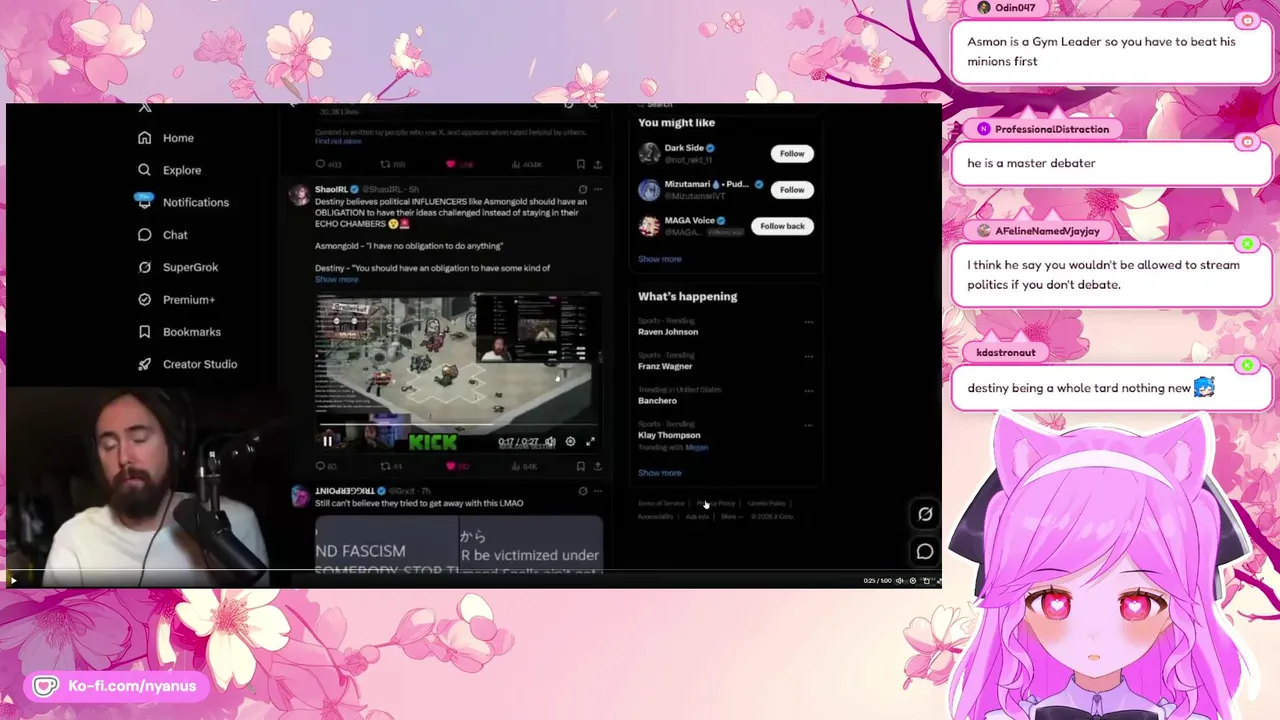The width and height of the screenshot is (1280, 720).
Task: Open the Raven Johnson trending topic
Action: 668,331
